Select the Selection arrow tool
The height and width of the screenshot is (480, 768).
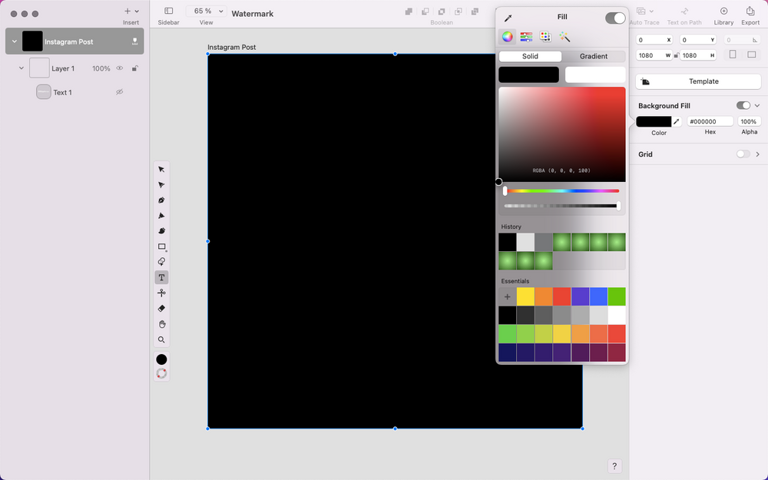pyautogui.click(x=161, y=169)
